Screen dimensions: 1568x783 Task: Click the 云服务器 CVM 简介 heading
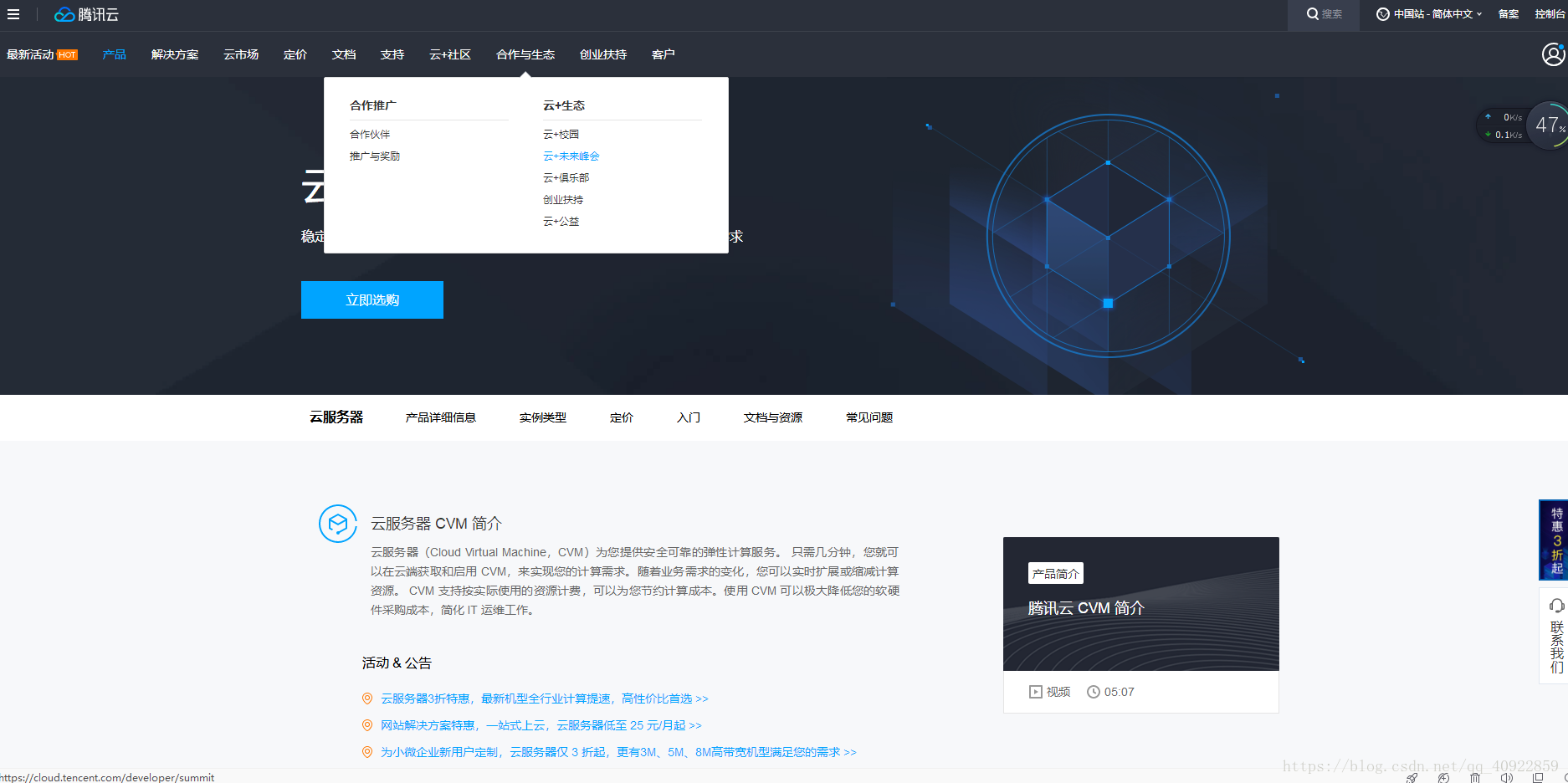[436, 524]
